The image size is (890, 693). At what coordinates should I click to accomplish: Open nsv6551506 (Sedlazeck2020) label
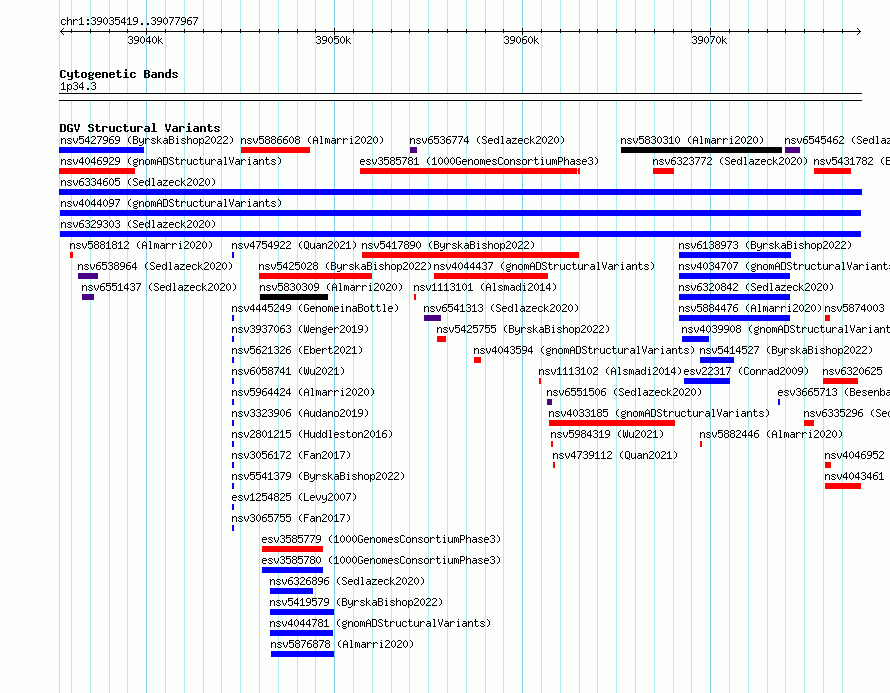(x=624, y=392)
